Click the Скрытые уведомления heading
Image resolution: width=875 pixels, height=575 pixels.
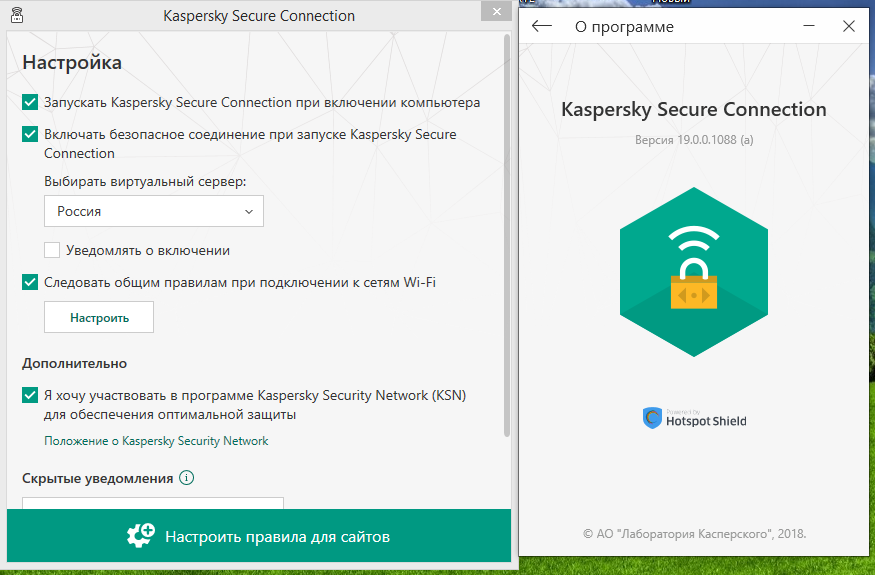click(x=98, y=478)
